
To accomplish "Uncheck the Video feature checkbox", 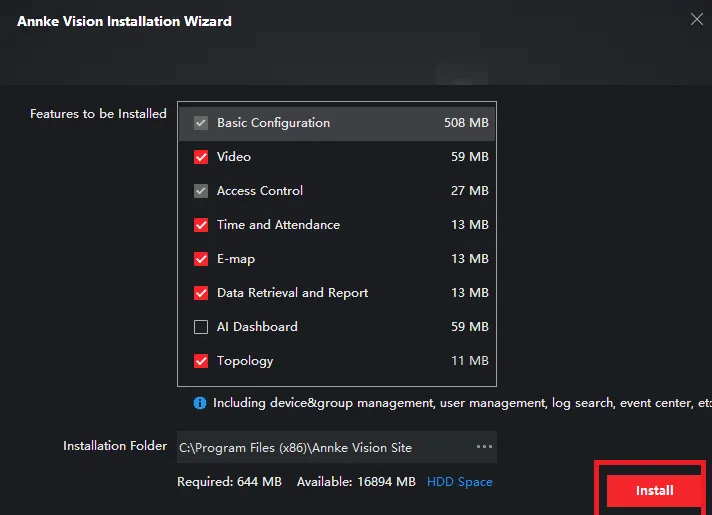I will (x=201, y=157).
